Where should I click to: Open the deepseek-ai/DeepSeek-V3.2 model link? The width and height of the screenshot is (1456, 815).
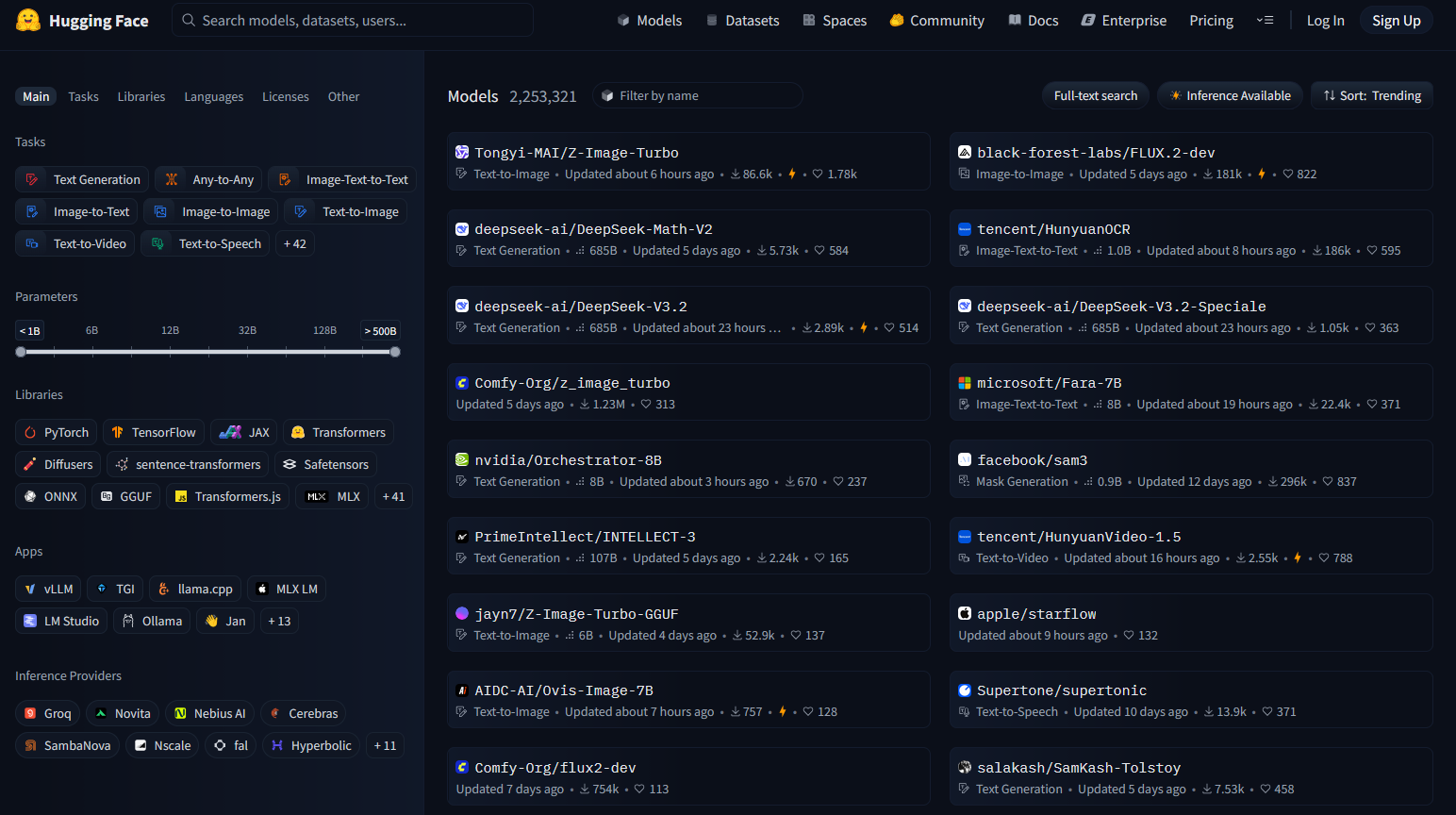pyautogui.click(x=580, y=307)
